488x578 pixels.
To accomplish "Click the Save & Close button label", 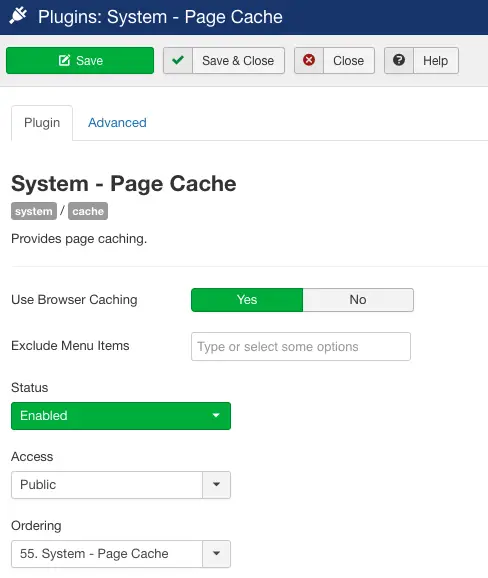I will (238, 60).
